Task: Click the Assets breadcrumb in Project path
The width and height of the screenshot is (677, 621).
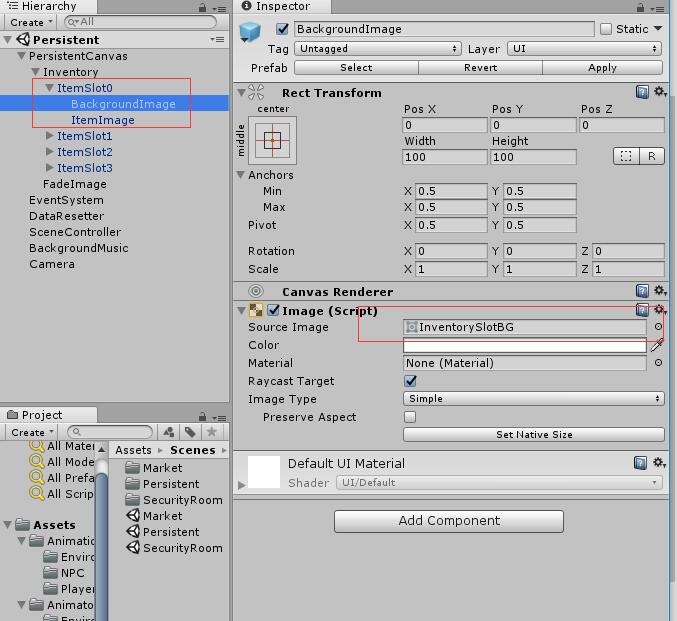Action: tap(133, 450)
